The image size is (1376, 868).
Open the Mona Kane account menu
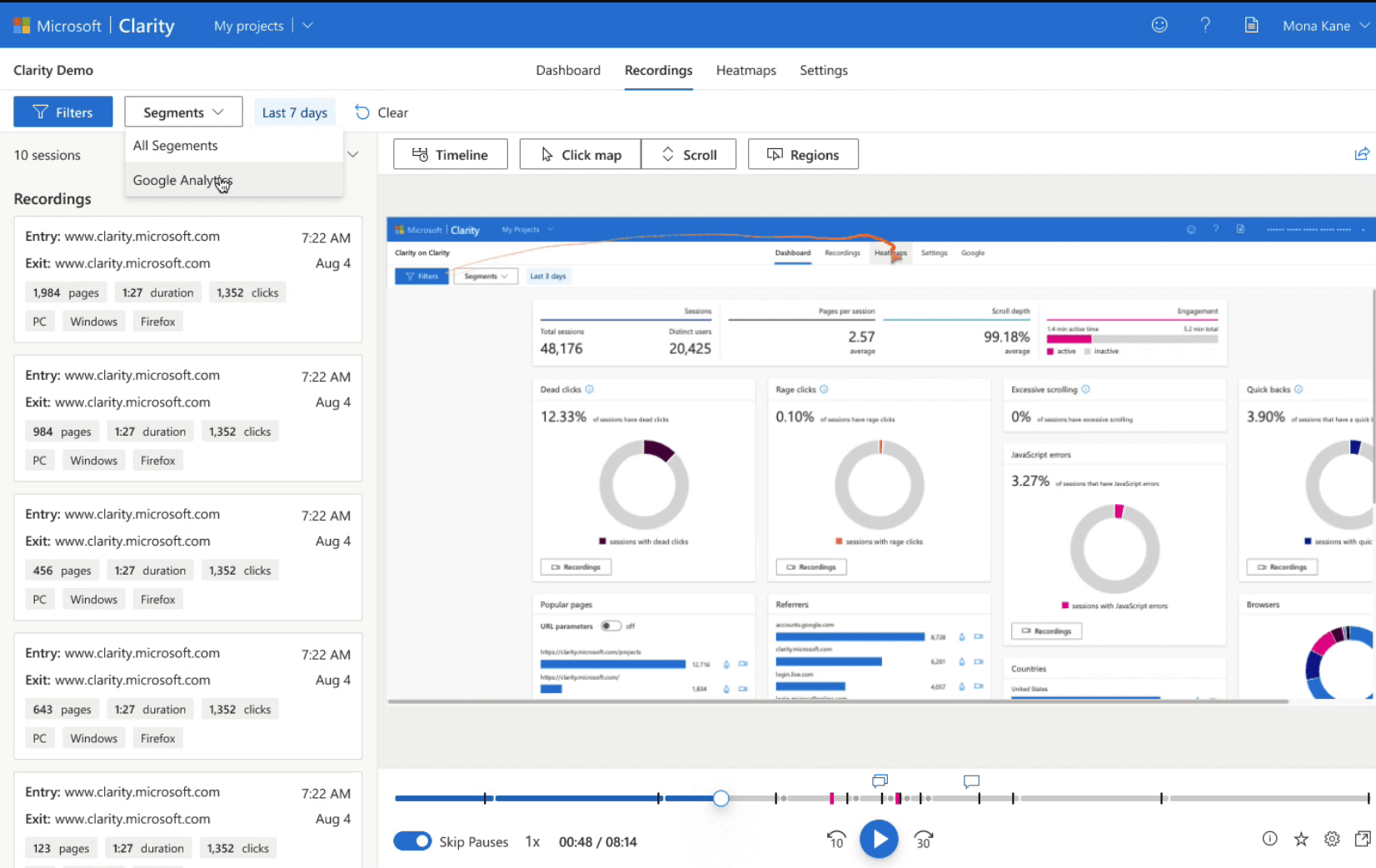tap(1324, 25)
